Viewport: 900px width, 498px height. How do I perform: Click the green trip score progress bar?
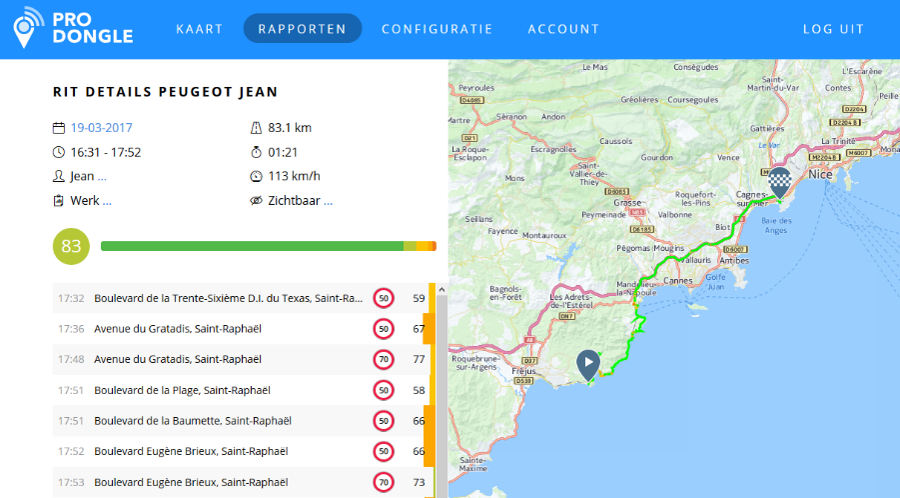(x=250, y=246)
